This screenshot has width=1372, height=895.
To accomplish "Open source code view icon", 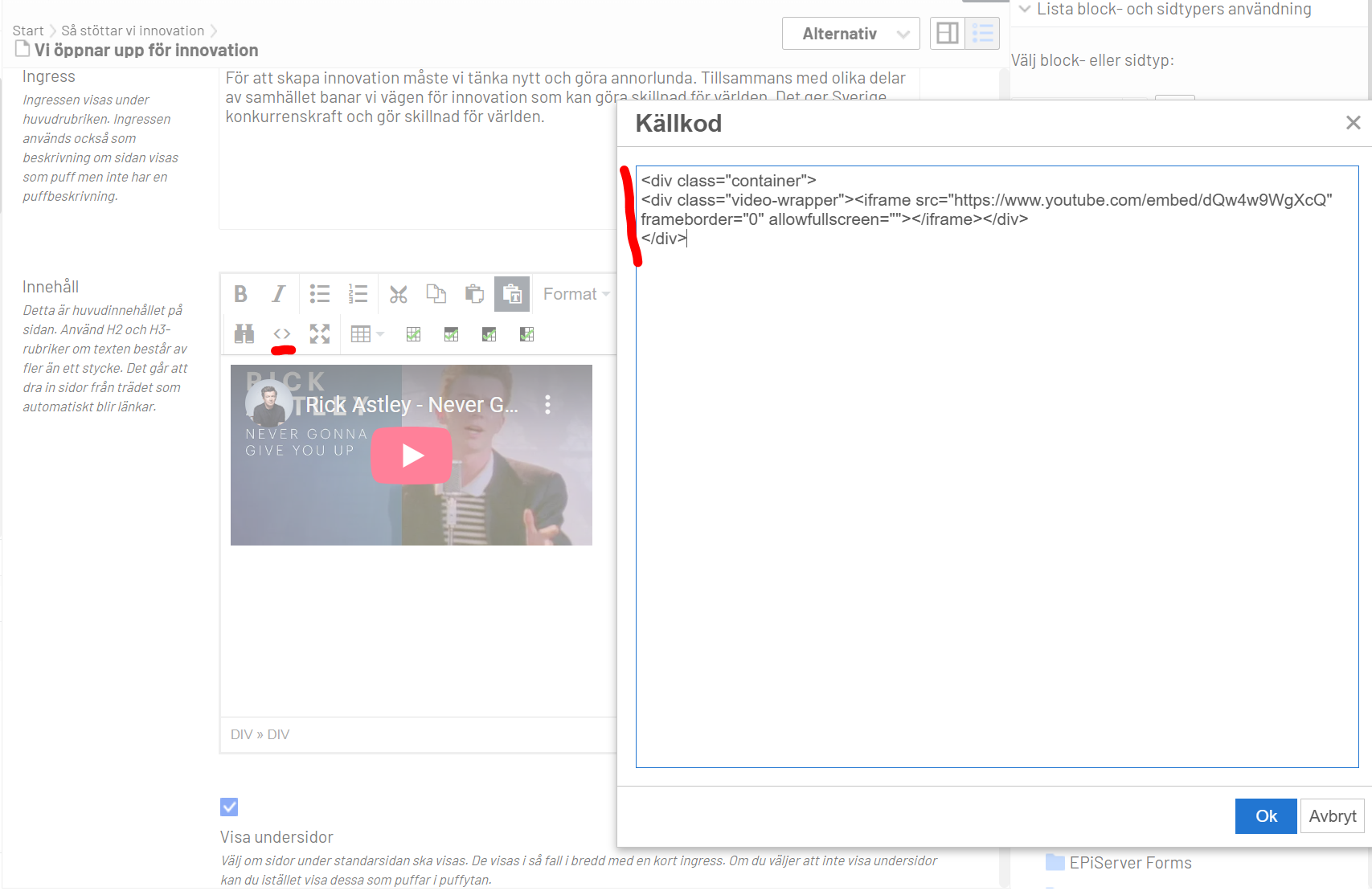I will (x=281, y=334).
